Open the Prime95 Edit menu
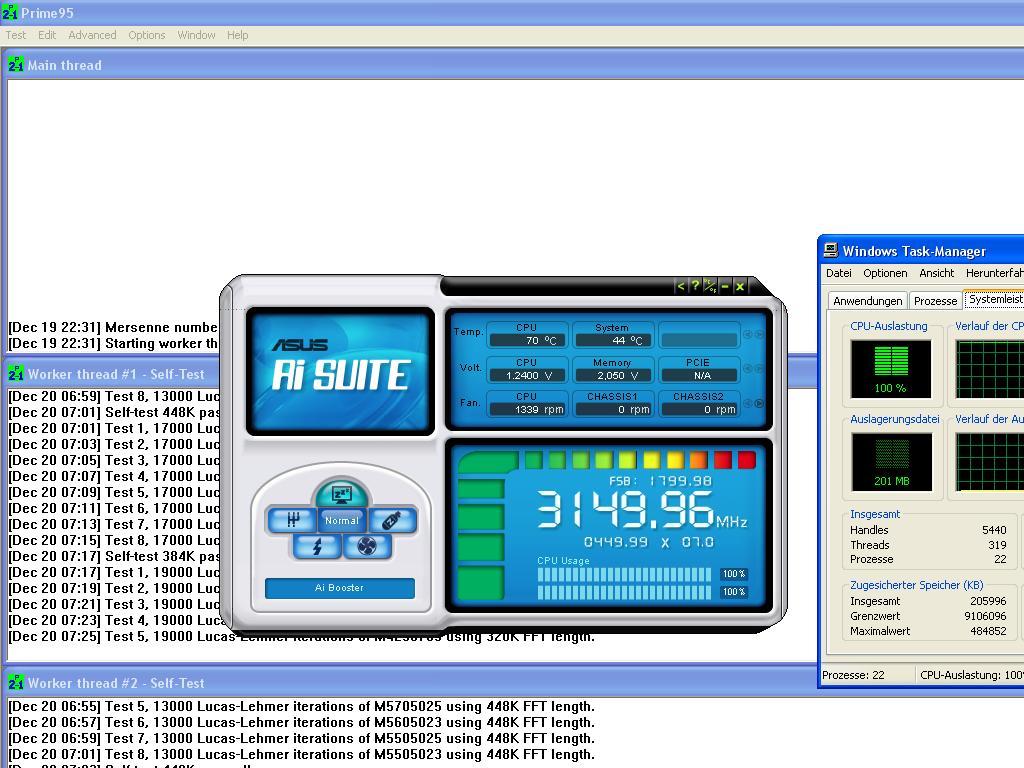Image resolution: width=1024 pixels, height=768 pixels. (x=47, y=35)
